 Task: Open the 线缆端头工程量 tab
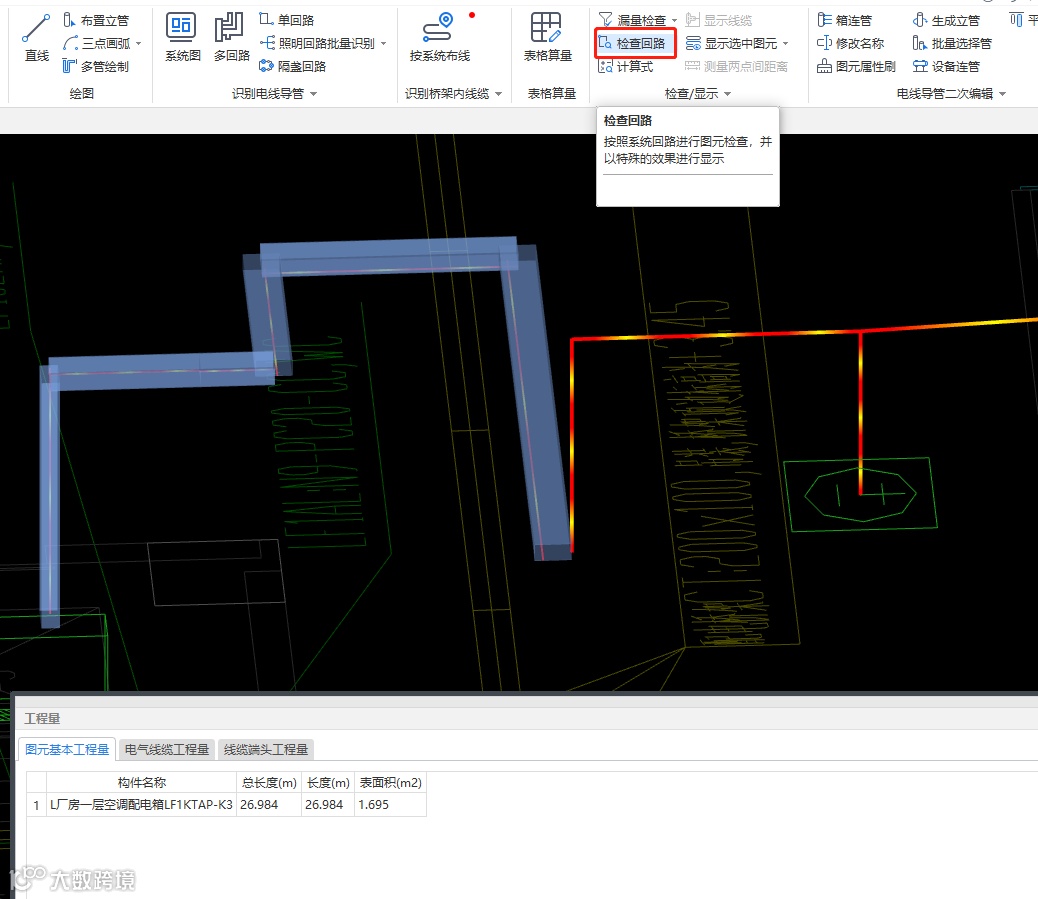pyautogui.click(x=266, y=749)
